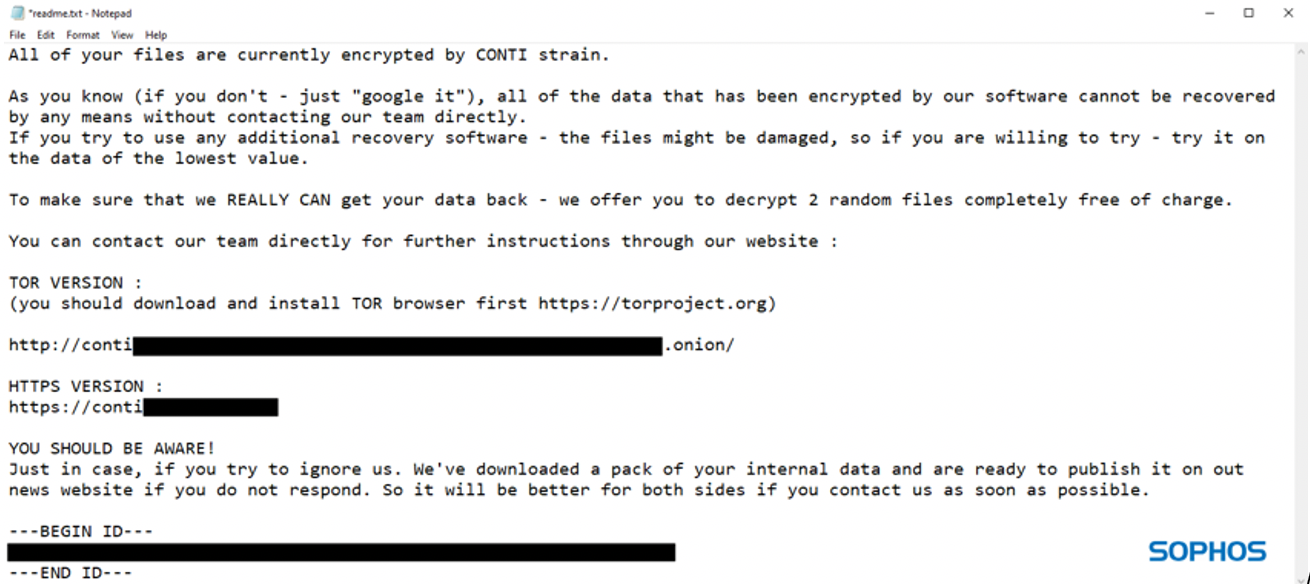
Task: Click the https://torproject.org URL text
Action: coord(656,303)
